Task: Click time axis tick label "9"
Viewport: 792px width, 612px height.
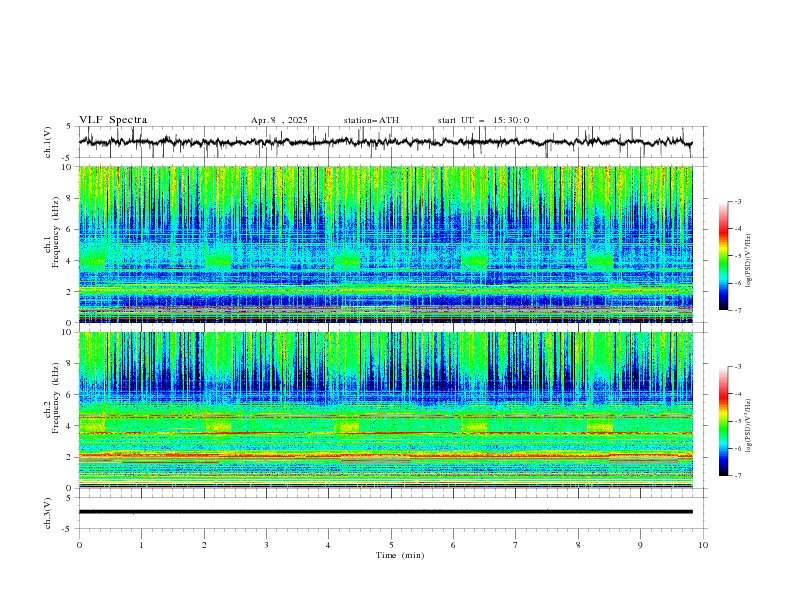Action: tap(640, 545)
